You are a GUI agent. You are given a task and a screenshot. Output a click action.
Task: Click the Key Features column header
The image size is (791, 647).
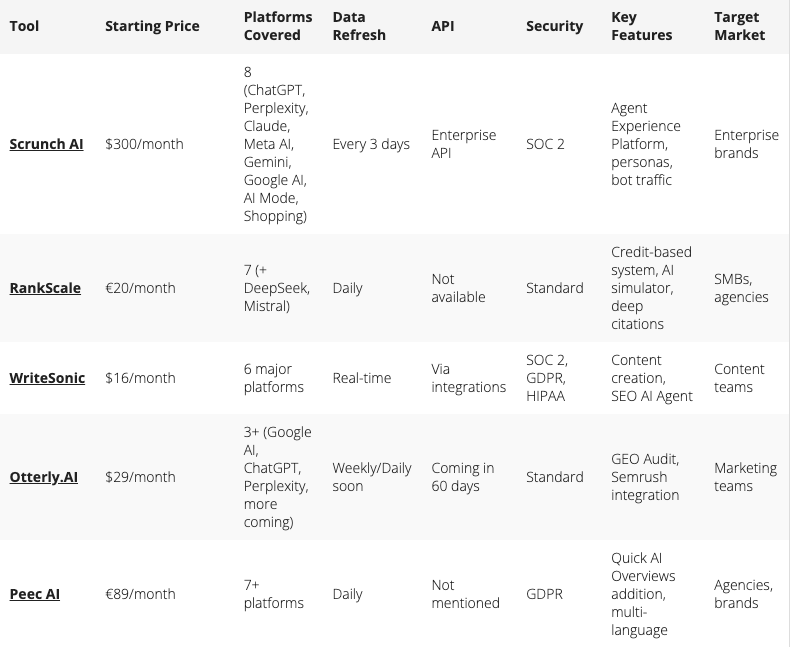pos(642,26)
